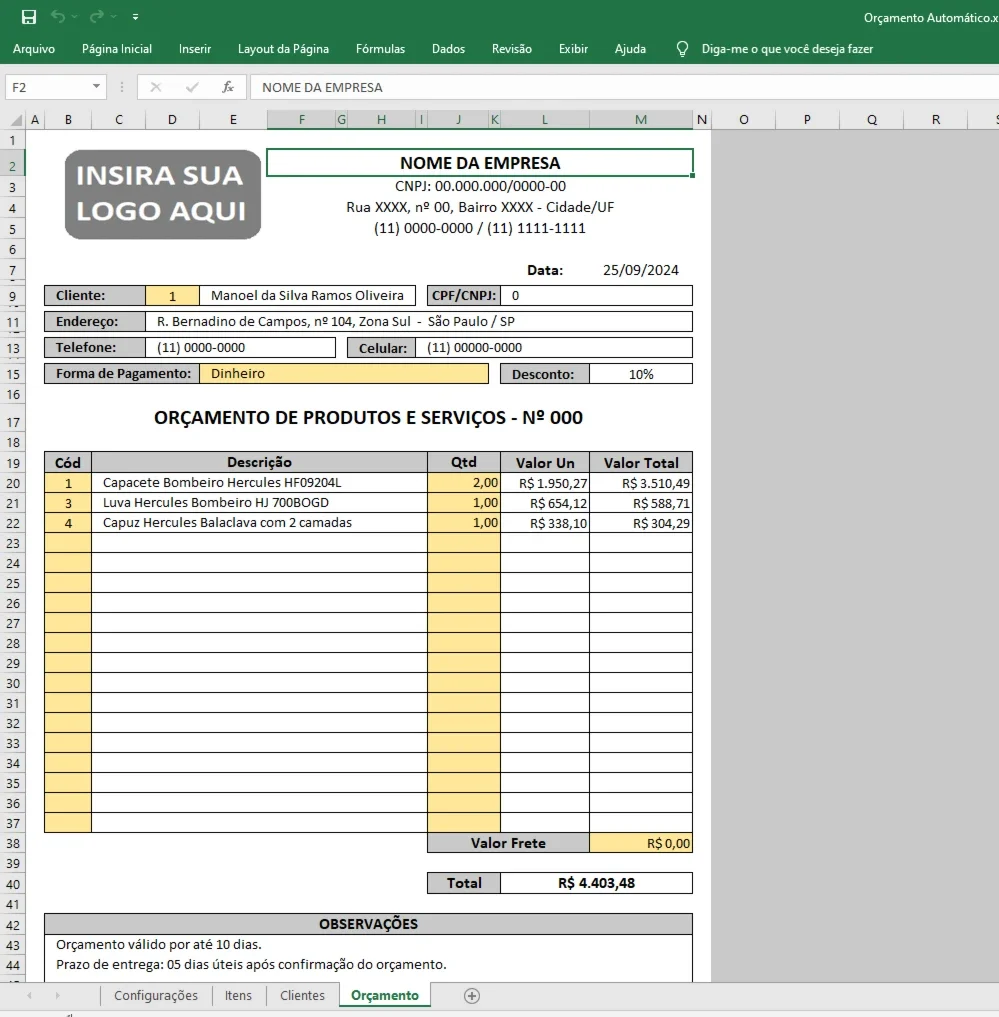Click the Insert Function fx icon

(228, 87)
